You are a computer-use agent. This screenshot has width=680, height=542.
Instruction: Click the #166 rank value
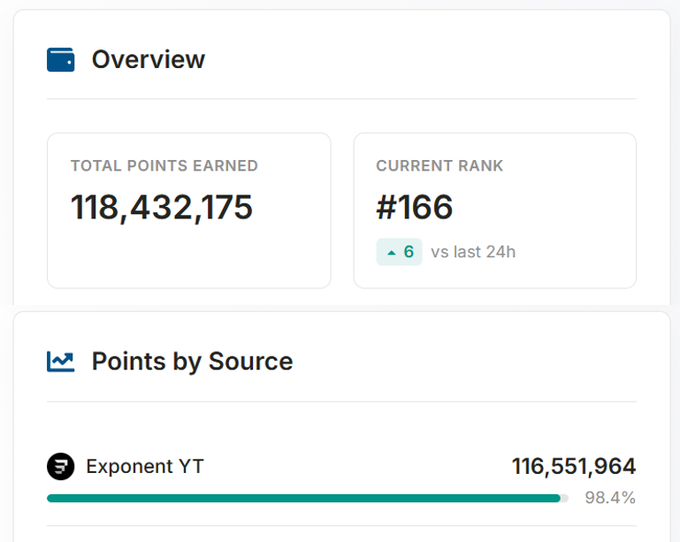tap(415, 207)
